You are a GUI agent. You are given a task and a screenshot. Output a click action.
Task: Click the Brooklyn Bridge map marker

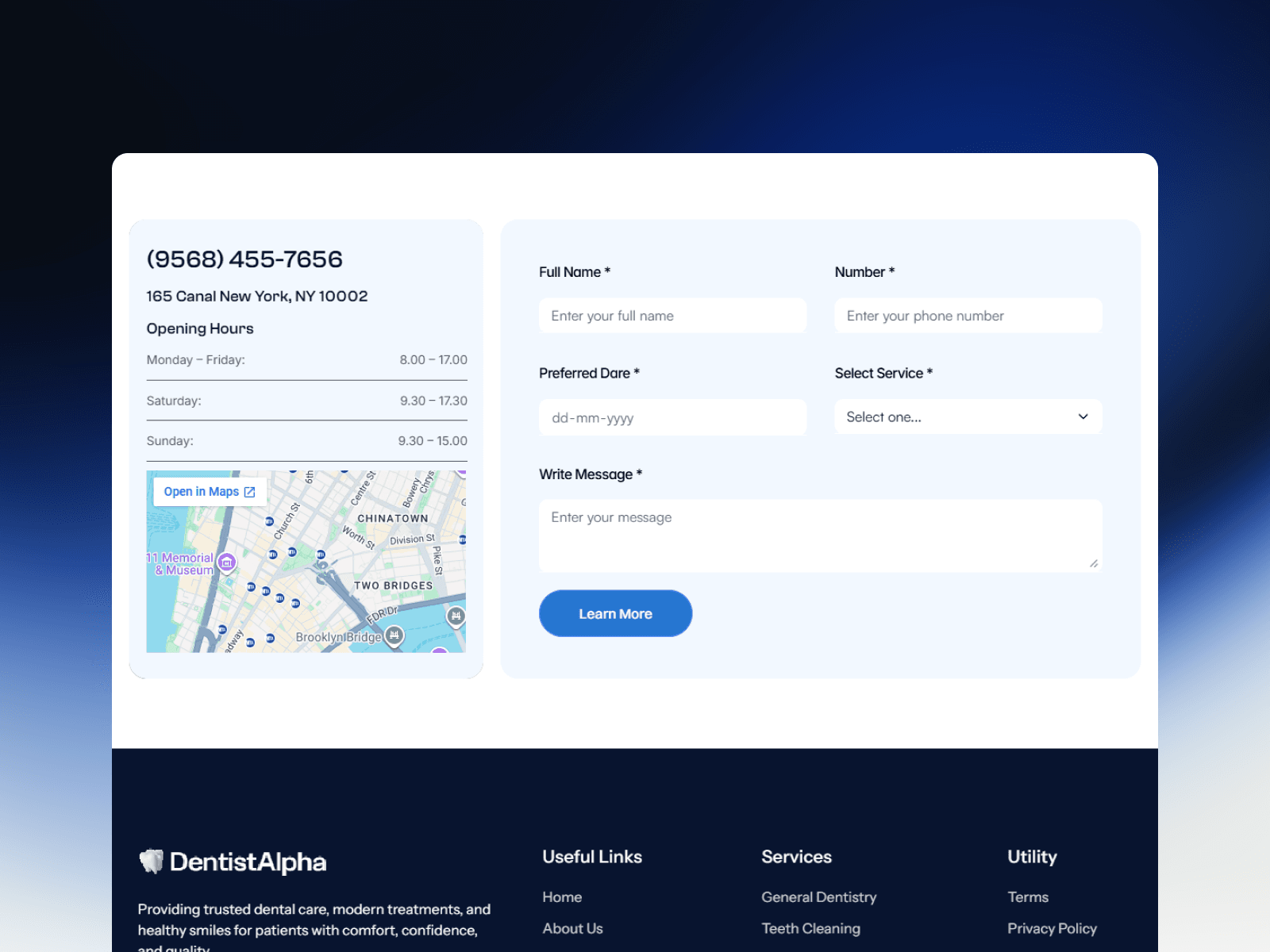394,635
